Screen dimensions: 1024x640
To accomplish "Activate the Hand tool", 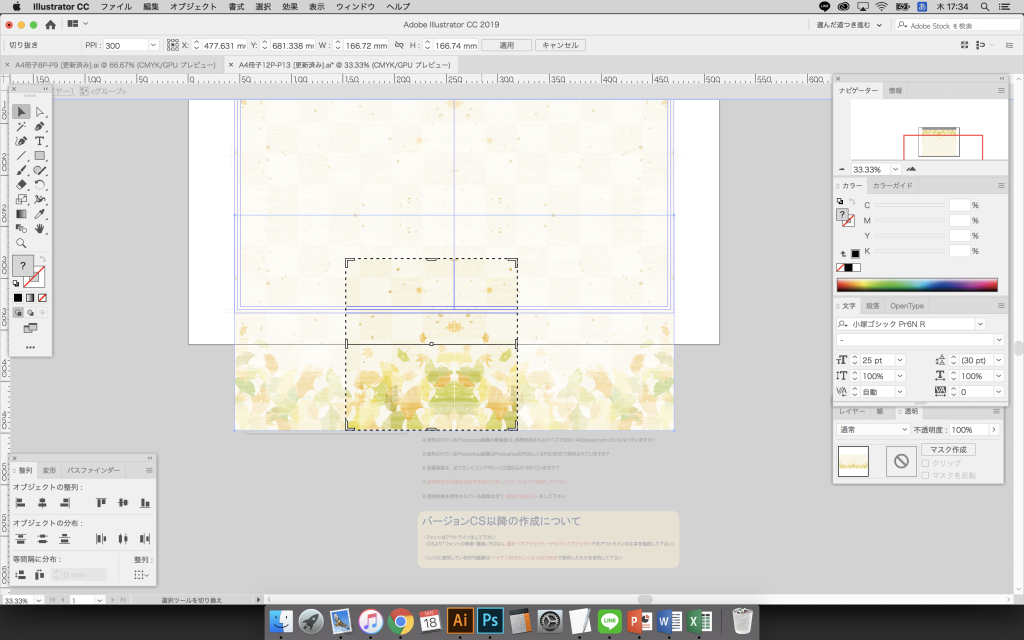I will (x=40, y=228).
